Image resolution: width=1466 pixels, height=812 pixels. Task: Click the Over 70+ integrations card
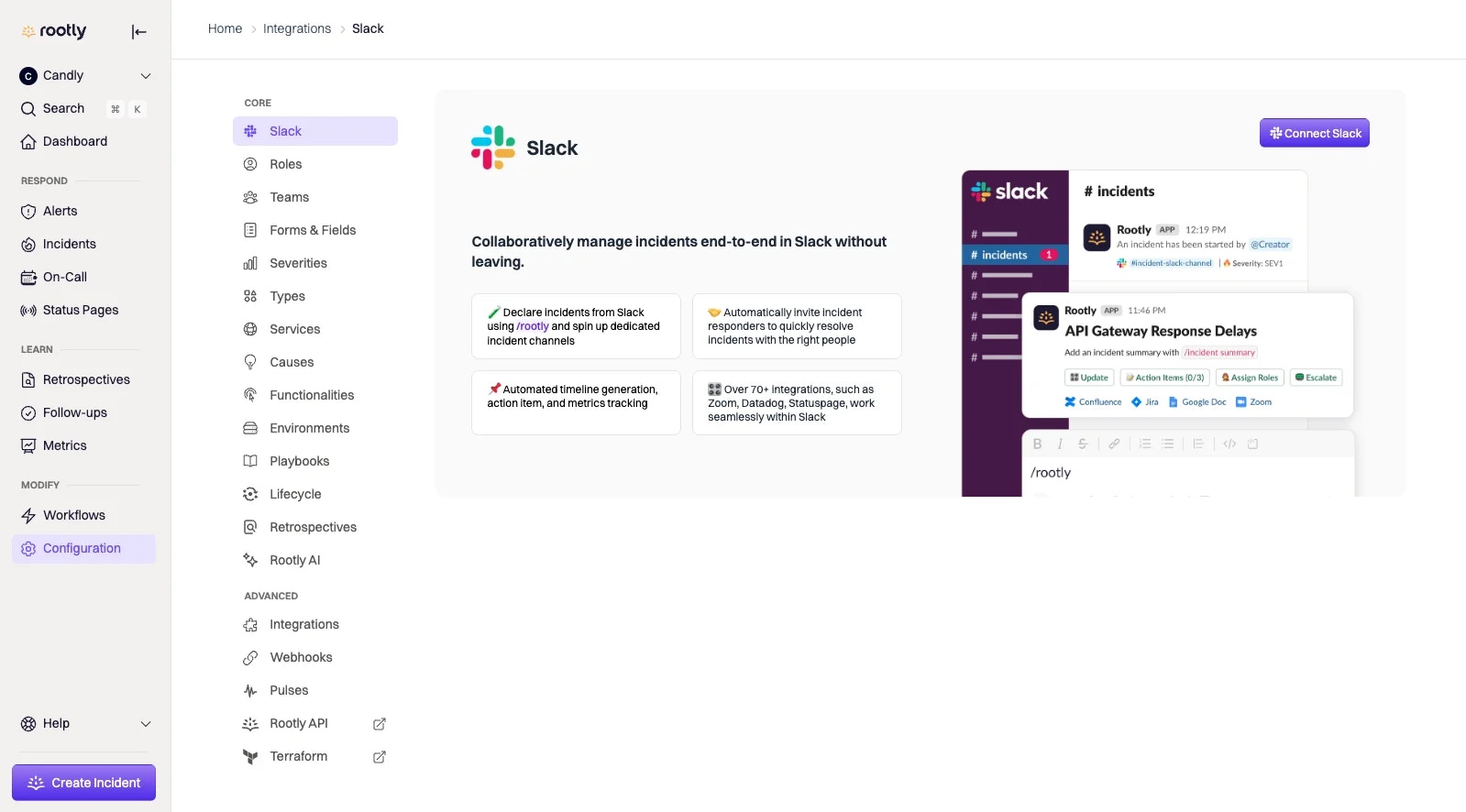pos(797,403)
